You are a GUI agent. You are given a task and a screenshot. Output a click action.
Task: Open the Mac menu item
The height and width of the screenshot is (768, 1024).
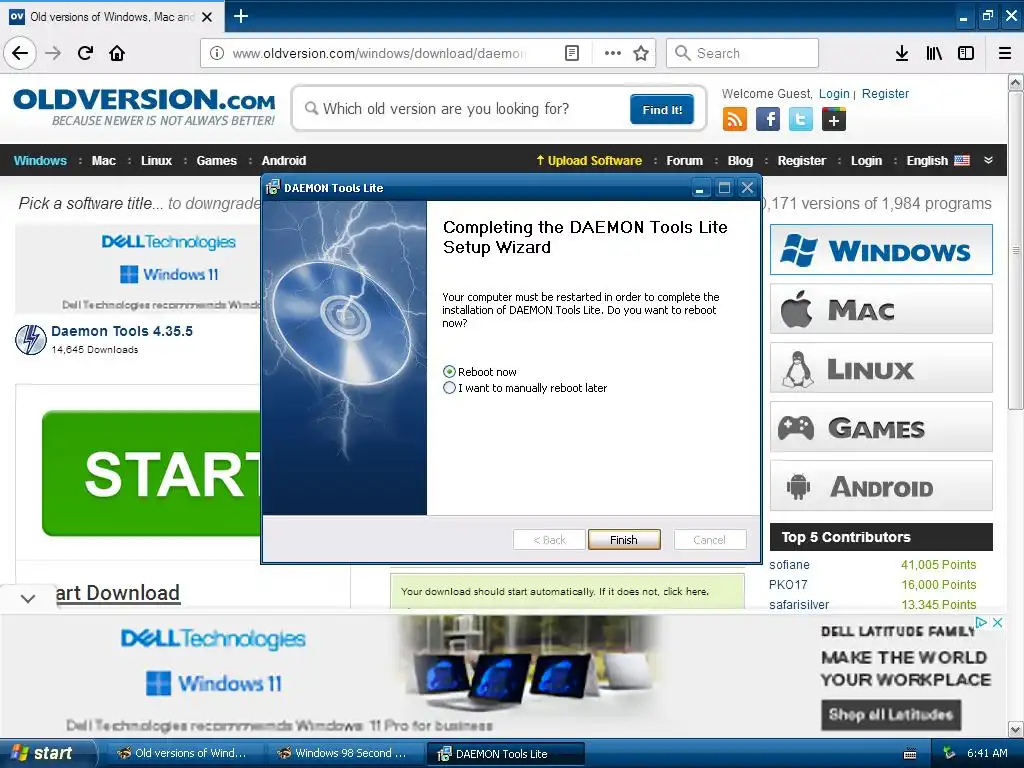click(x=103, y=161)
